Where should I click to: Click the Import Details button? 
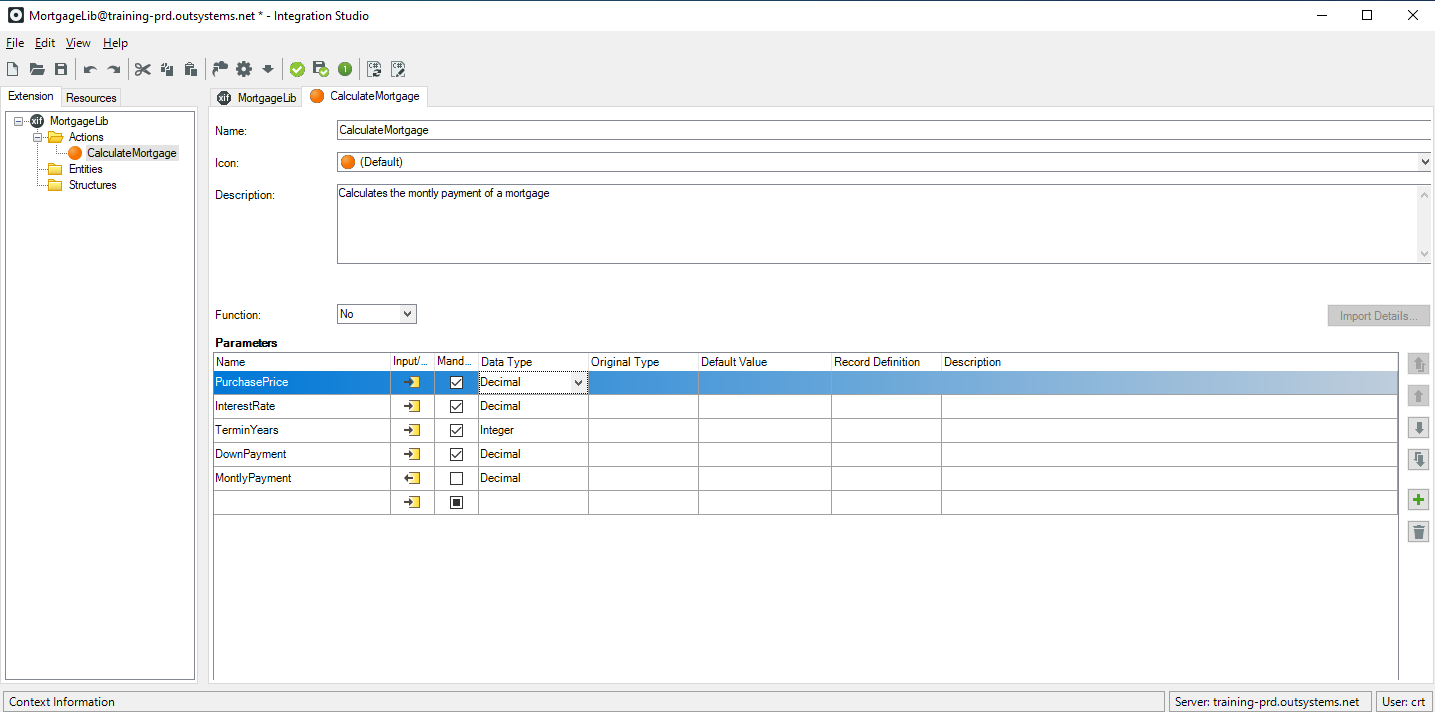(1378, 315)
